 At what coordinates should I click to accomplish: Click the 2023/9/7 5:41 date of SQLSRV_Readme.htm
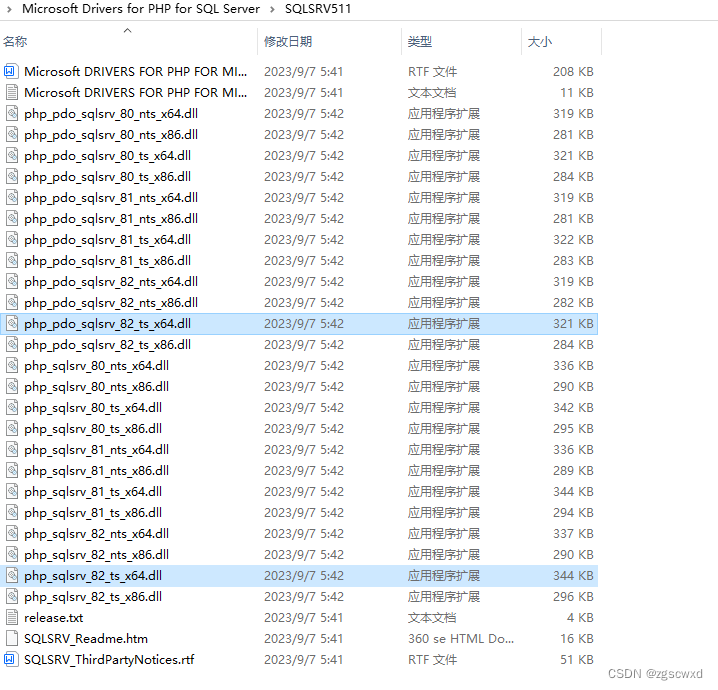304,639
